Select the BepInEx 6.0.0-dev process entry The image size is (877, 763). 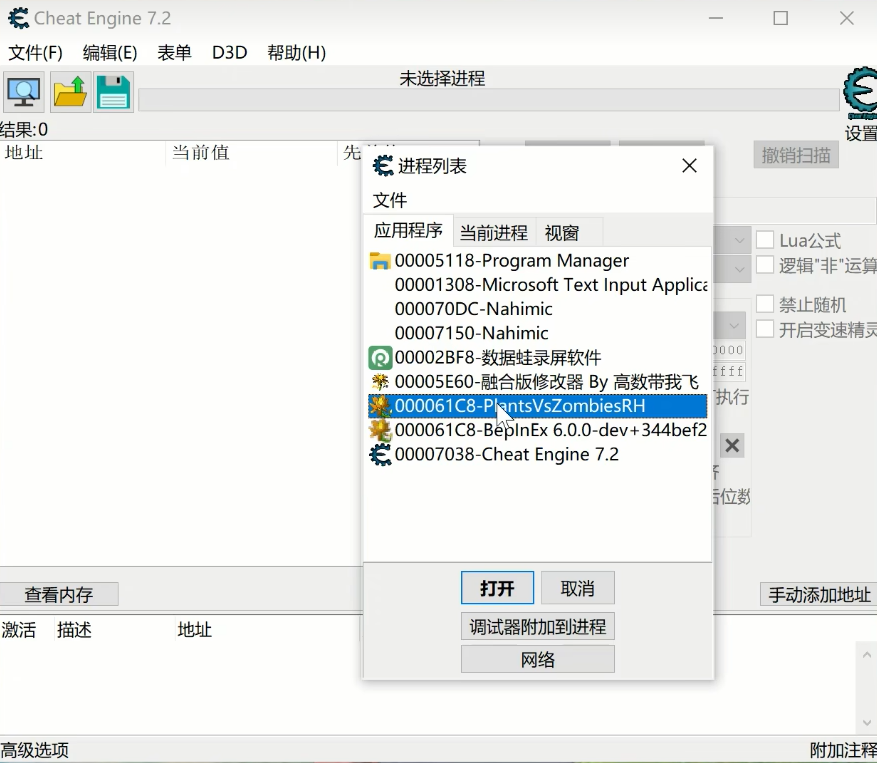pyautogui.click(x=550, y=430)
